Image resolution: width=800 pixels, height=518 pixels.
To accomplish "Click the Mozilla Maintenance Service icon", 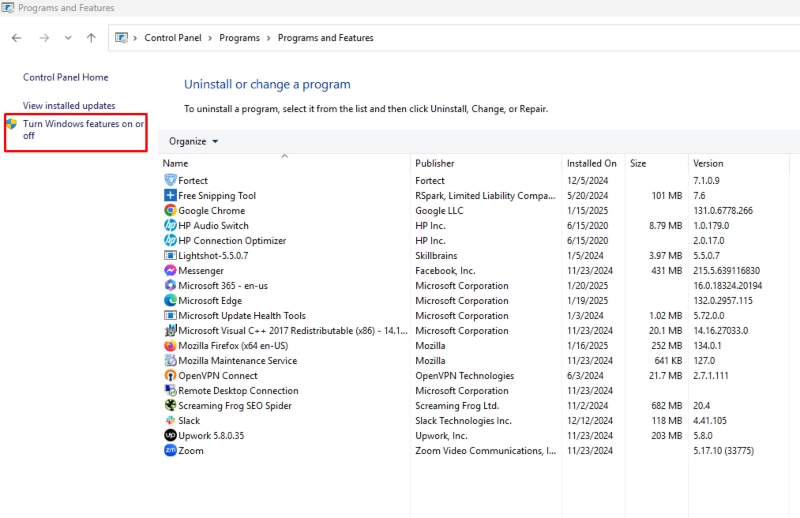I will pos(170,360).
